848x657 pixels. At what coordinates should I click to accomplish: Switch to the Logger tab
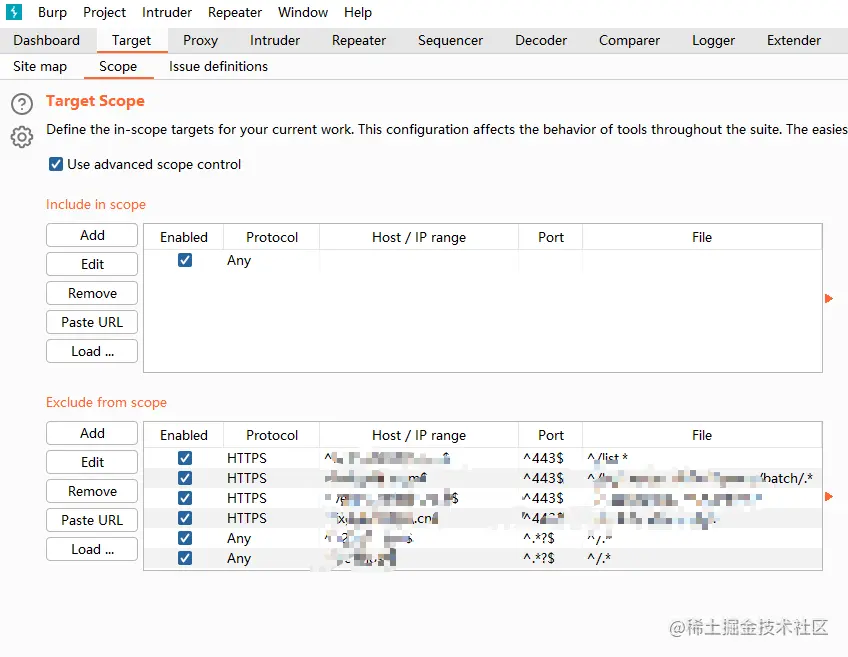click(x=713, y=41)
